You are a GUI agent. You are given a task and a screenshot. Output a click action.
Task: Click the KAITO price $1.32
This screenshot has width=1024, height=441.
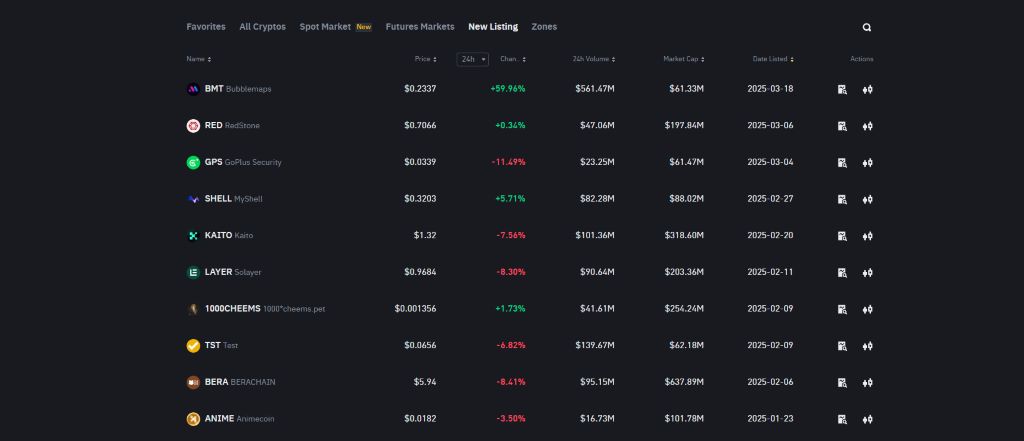pos(424,235)
